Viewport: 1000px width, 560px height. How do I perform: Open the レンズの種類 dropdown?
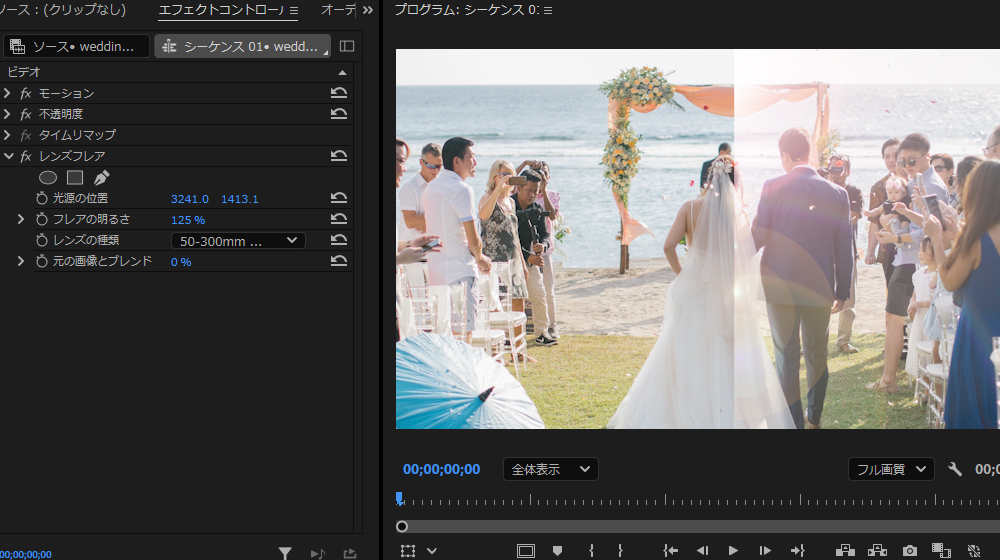[238, 240]
